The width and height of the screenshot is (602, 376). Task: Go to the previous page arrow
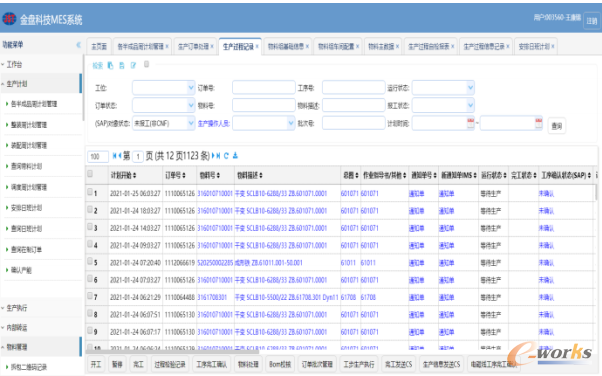pyautogui.click(x=120, y=156)
